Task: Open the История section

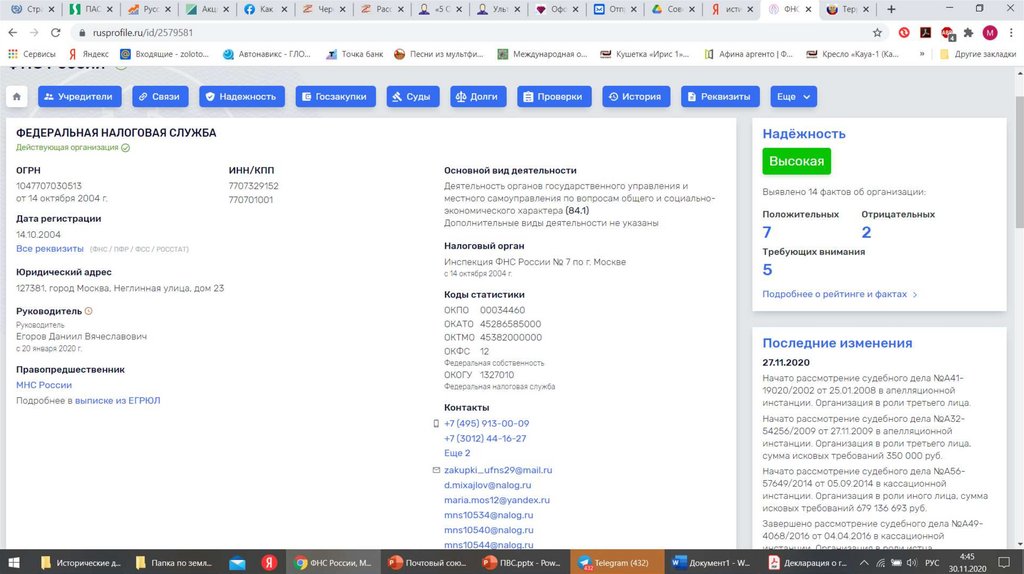Action: point(635,97)
